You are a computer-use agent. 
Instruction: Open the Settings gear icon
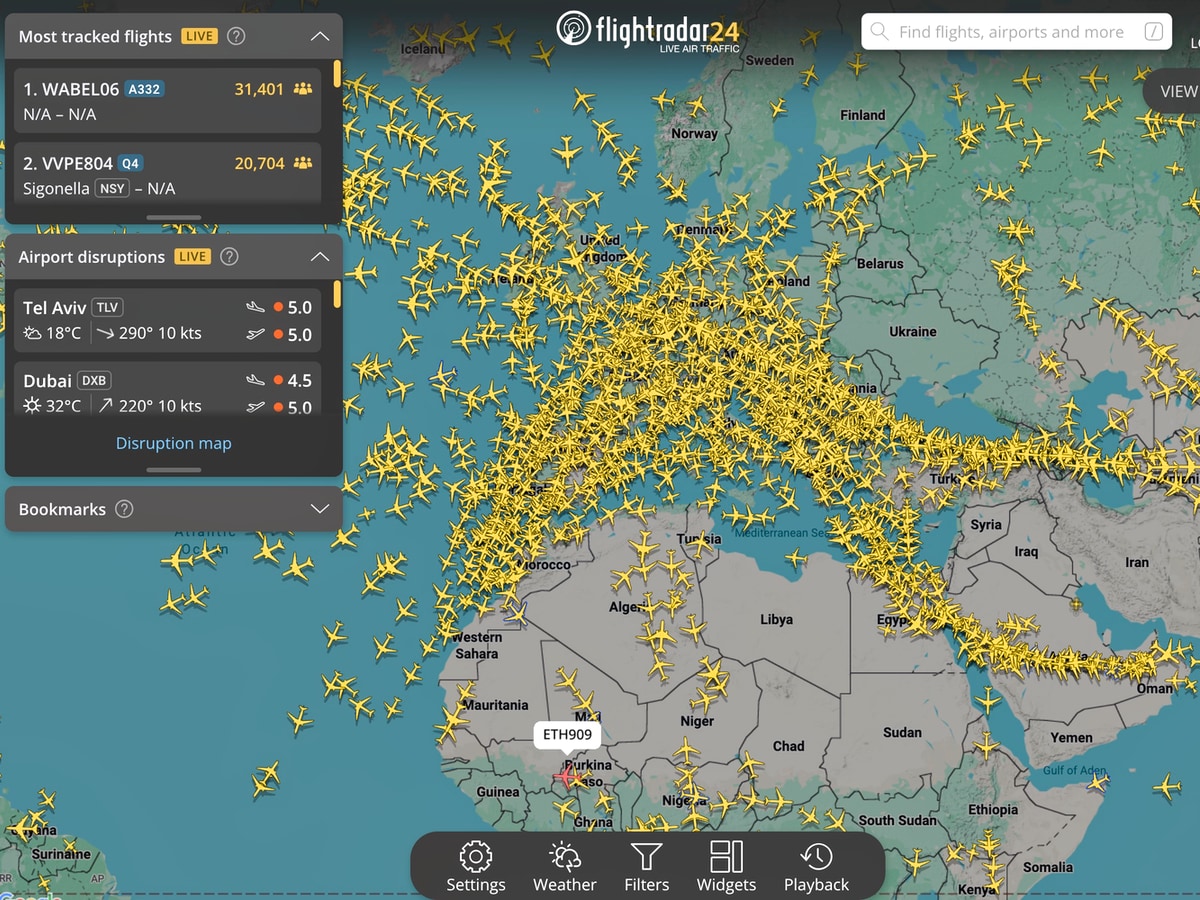(476, 866)
